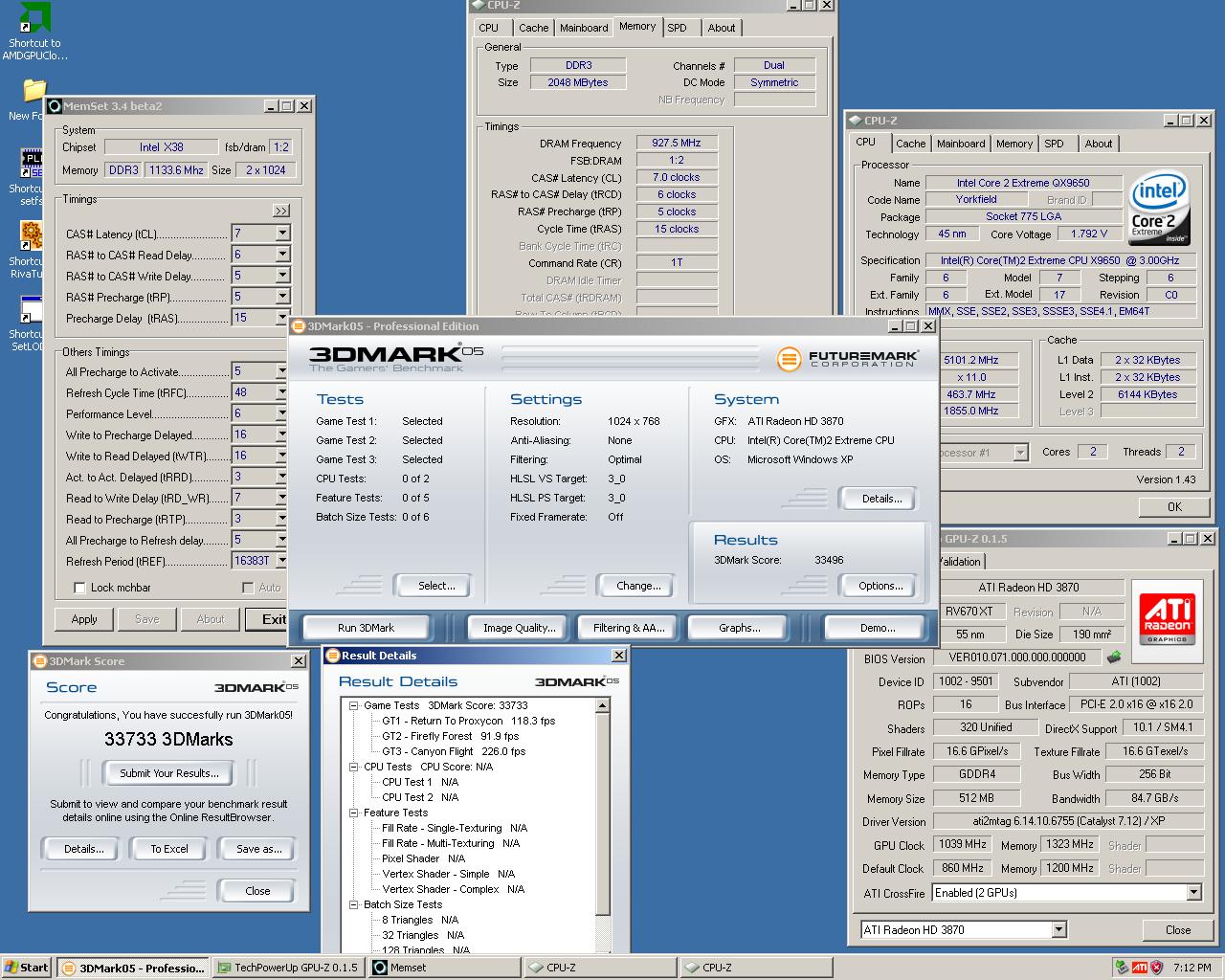Screen dimensions: 1225x980
Task: Click the red security shield tray icon
Action: pyautogui.click(x=1156, y=968)
